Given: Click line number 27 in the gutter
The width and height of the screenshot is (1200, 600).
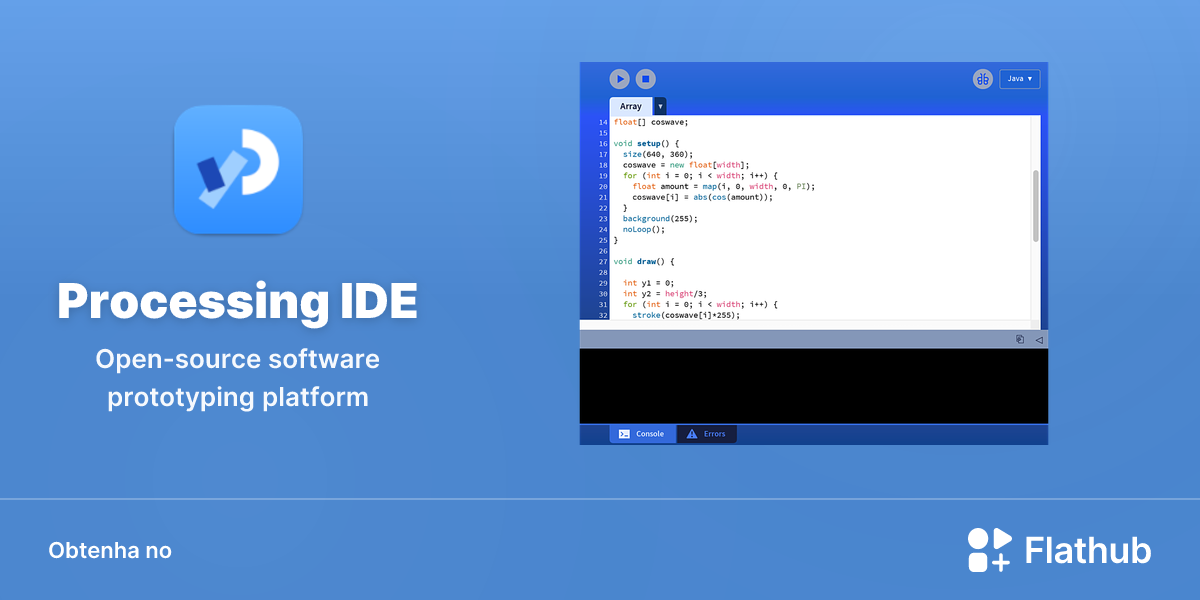Looking at the screenshot, I should (x=603, y=261).
